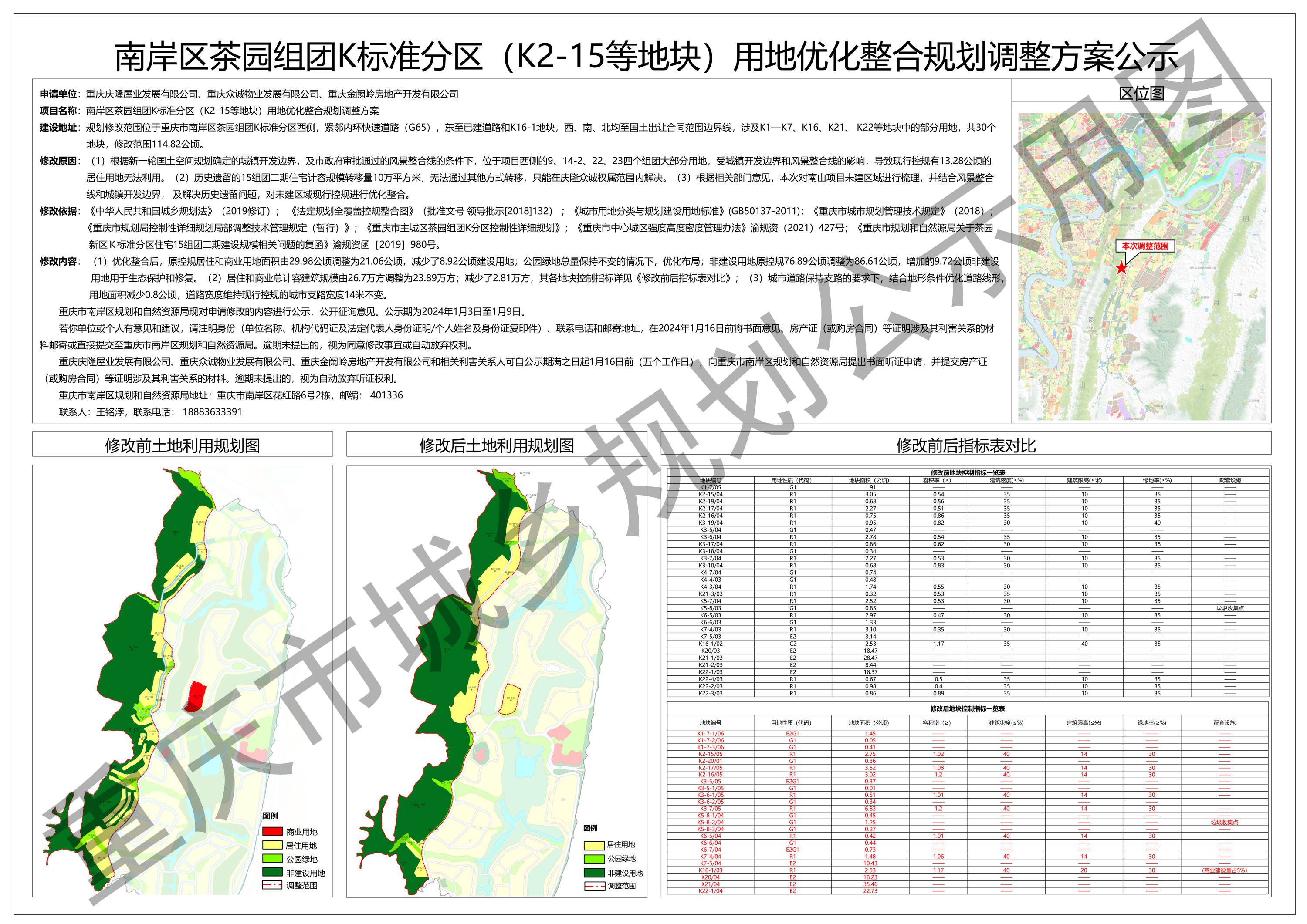Select the 修改前后指标表对比 heading
This screenshot has width=1307, height=924.
coord(965,445)
